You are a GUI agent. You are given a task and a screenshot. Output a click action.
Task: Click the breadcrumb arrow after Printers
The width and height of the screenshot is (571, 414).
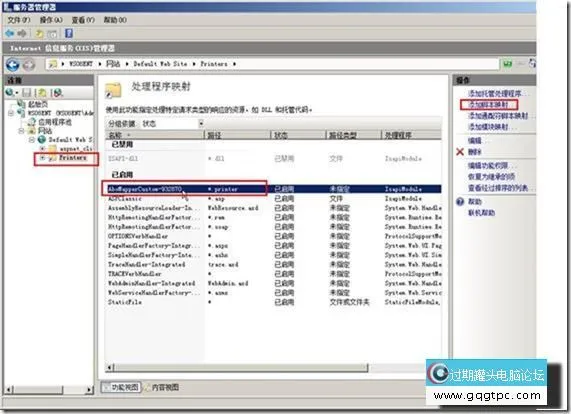pos(235,64)
